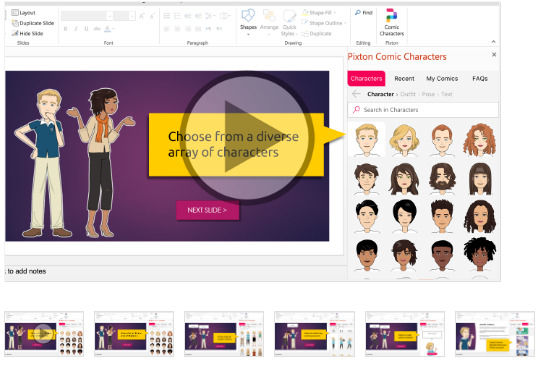Open the FAQs tab

tap(480, 79)
